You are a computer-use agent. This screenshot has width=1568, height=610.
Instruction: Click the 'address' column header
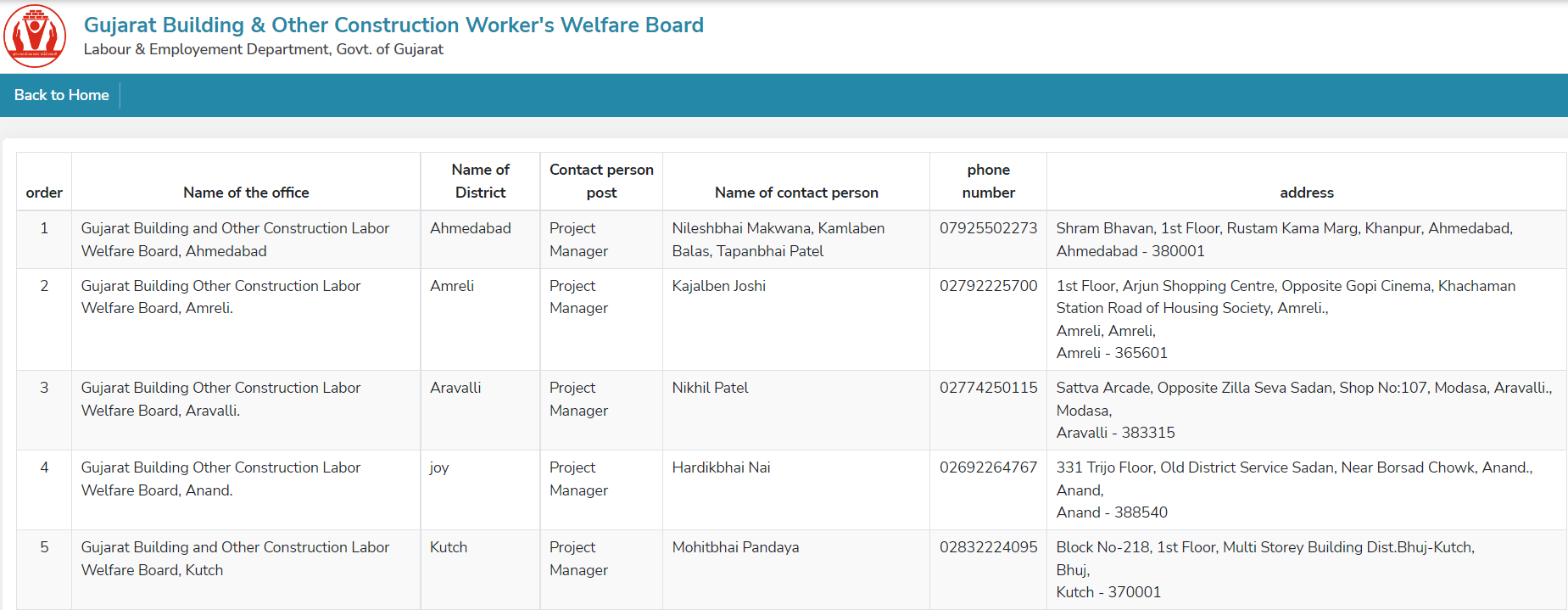[x=1307, y=193]
